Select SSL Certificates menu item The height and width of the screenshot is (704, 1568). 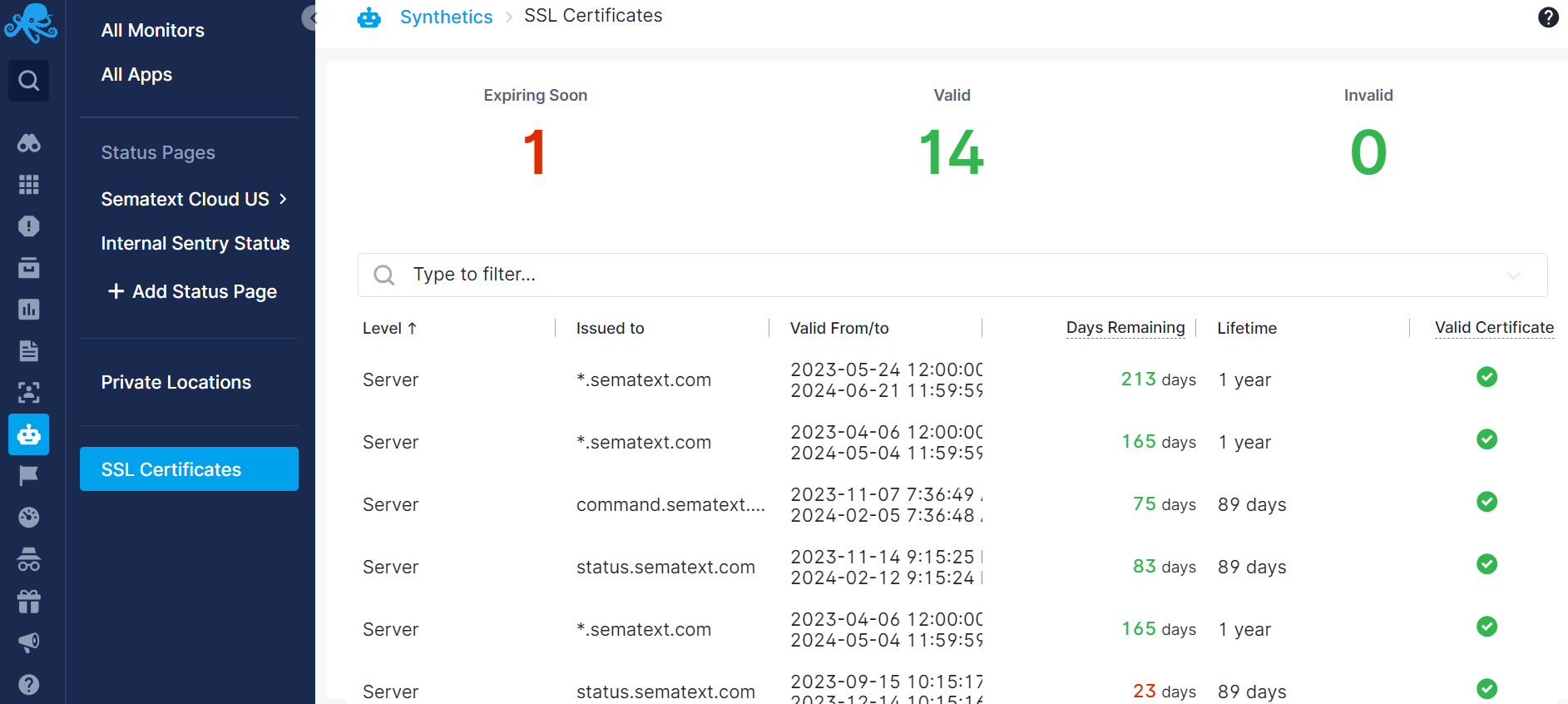(x=189, y=469)
